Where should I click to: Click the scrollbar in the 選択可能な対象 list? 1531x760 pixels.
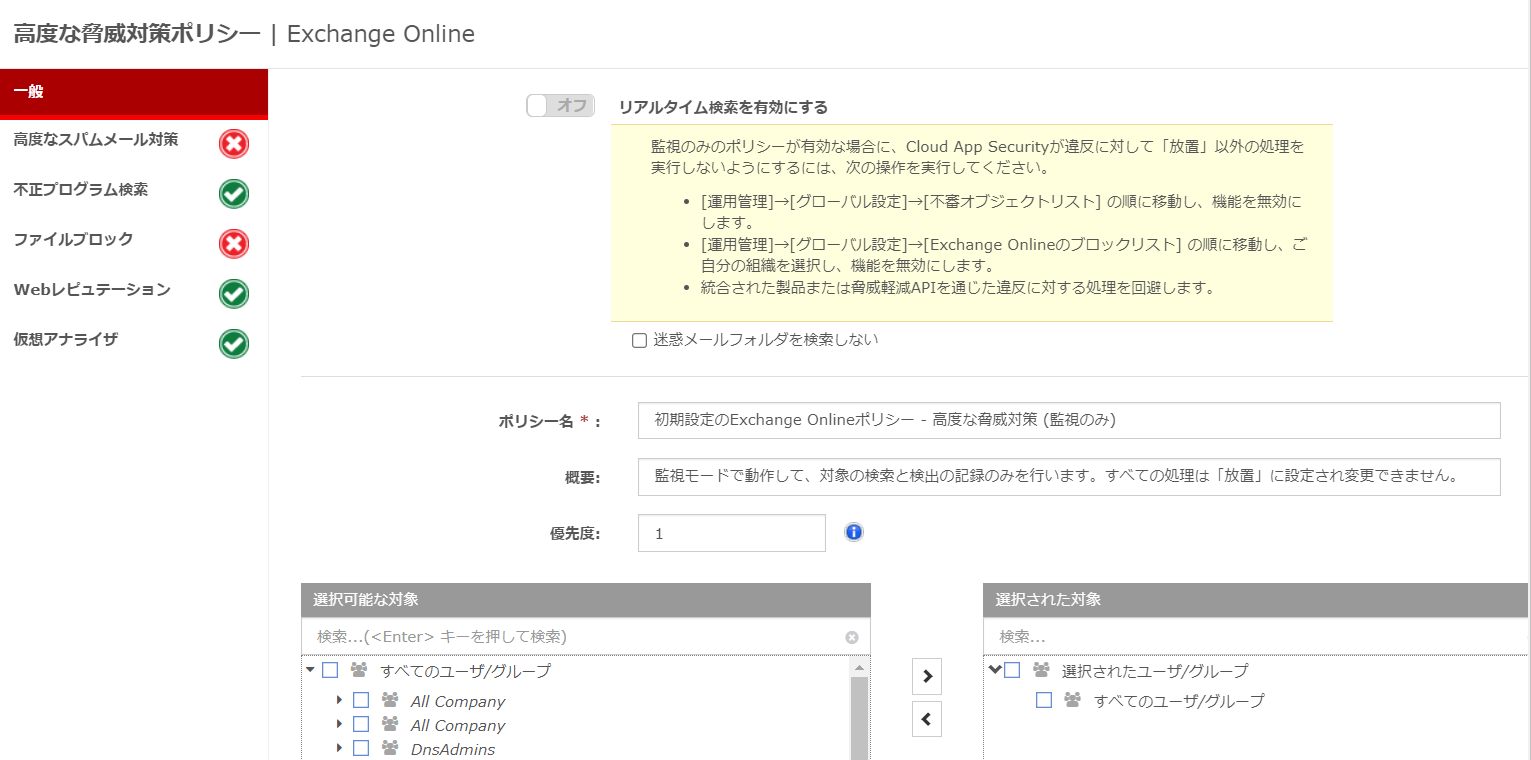860,715
